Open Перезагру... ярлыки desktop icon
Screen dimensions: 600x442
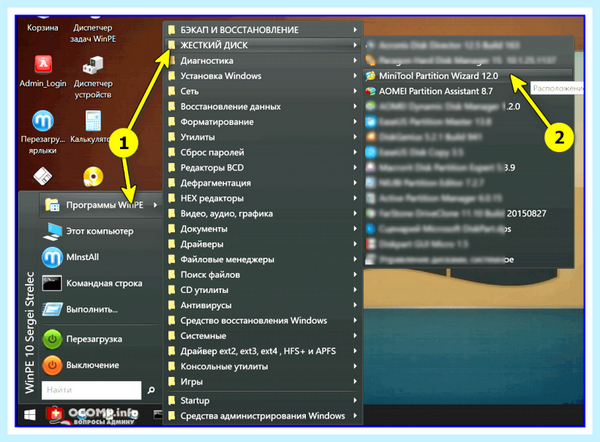coord(43,132)
